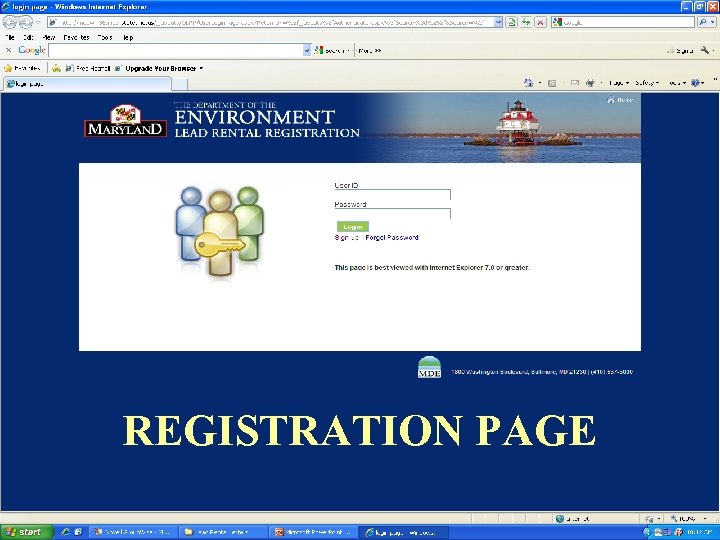Click the Add to Favorites Bar icon
The width and height of the screenshot is (720, 540).
[56, 68]
